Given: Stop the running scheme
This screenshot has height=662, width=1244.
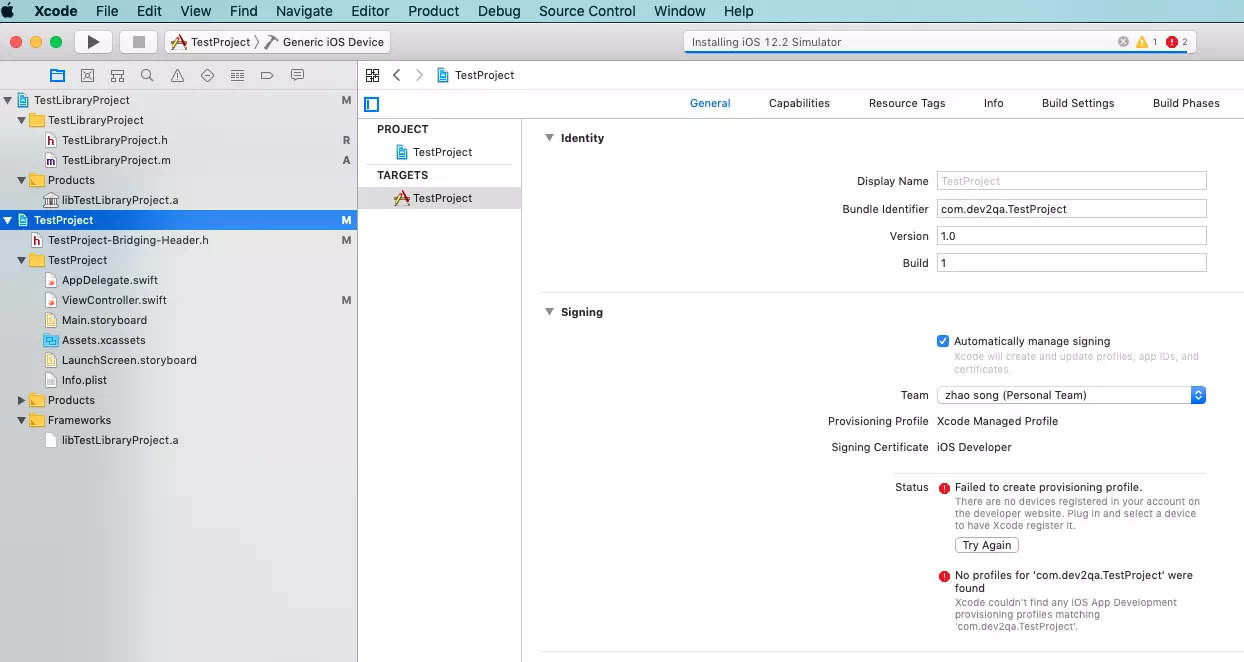Looking at the screenshot, I should point(139,42).
